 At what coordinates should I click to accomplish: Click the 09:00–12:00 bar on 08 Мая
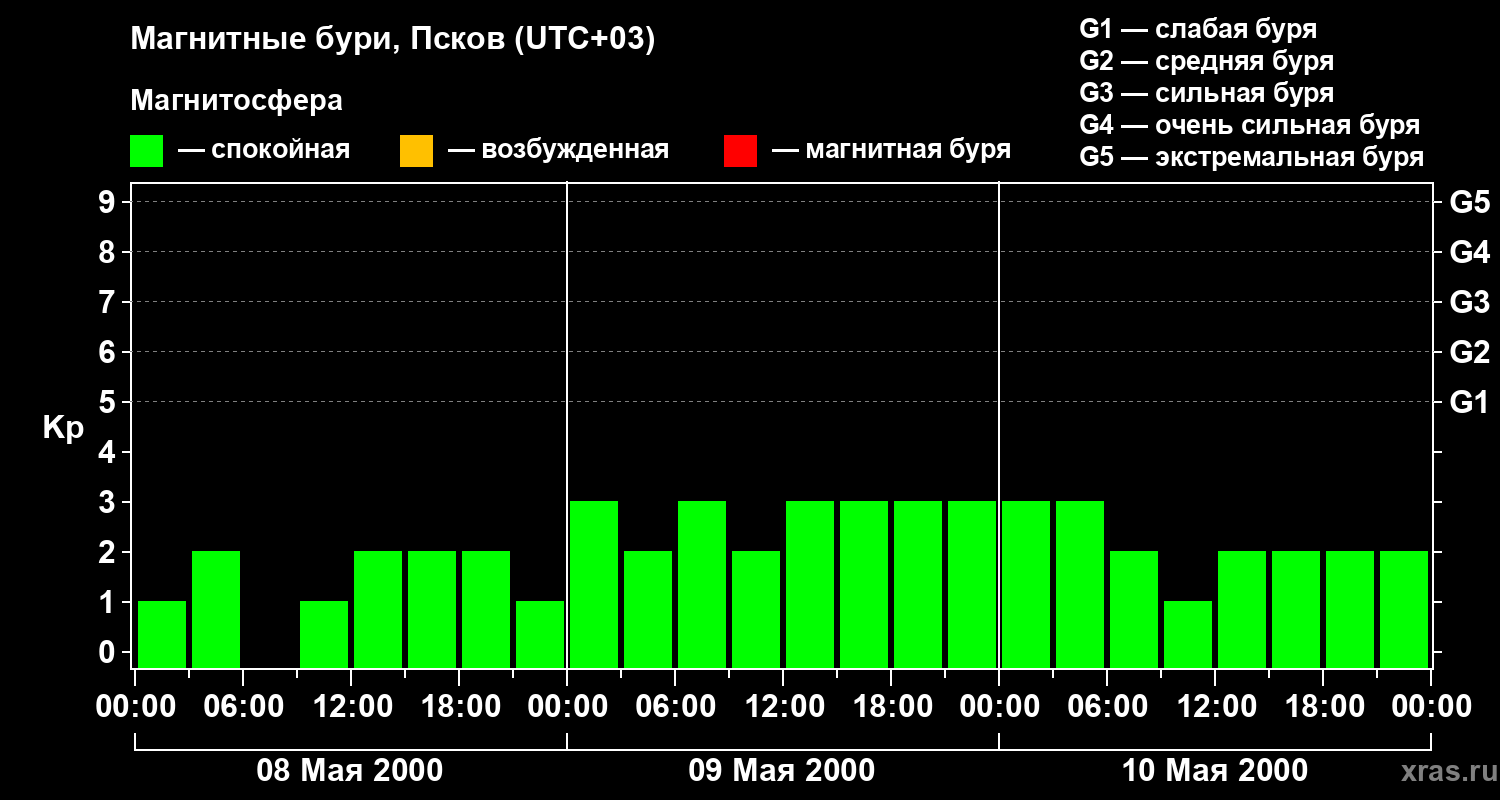pos(324,634)
